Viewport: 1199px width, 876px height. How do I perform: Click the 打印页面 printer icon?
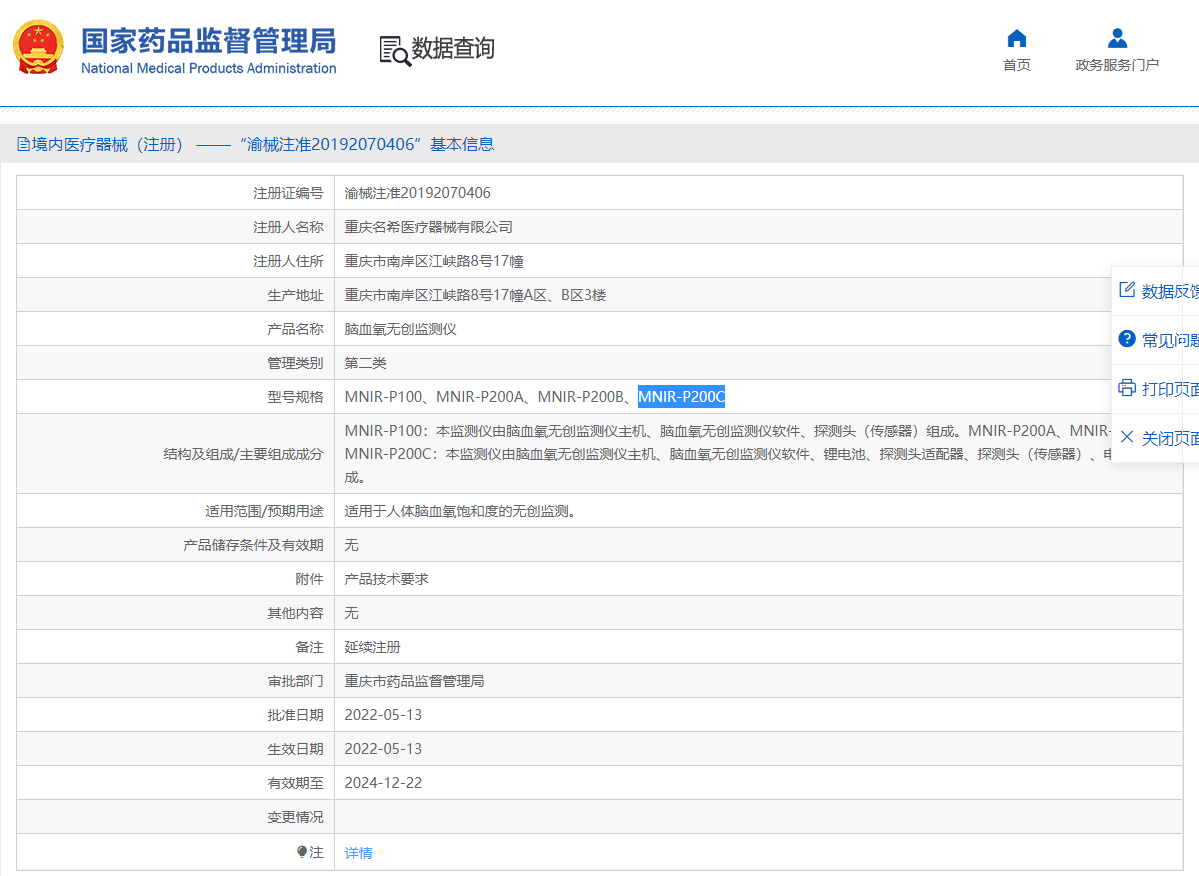click(1126, 388)
